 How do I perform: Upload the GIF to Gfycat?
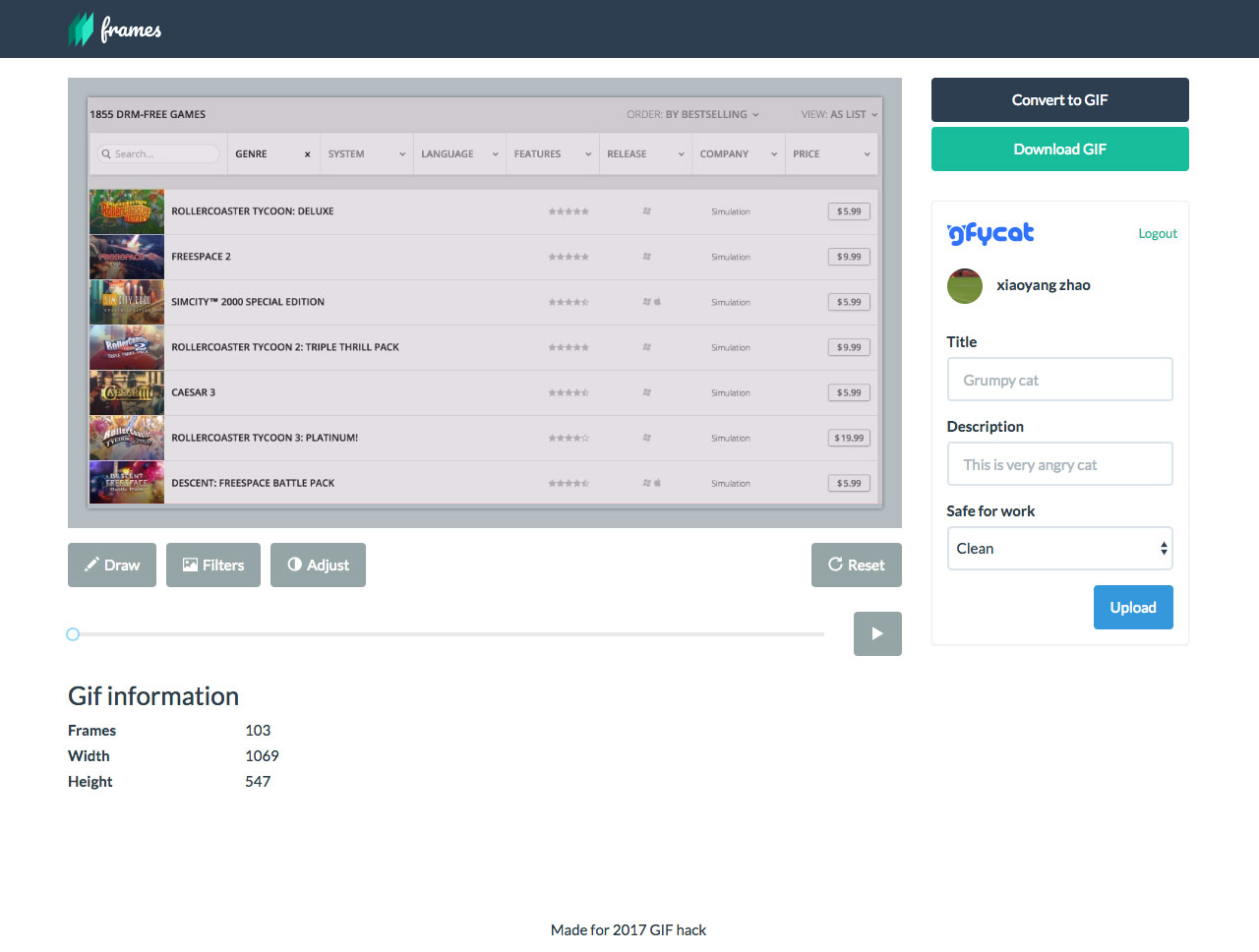tap(1133, 608)
